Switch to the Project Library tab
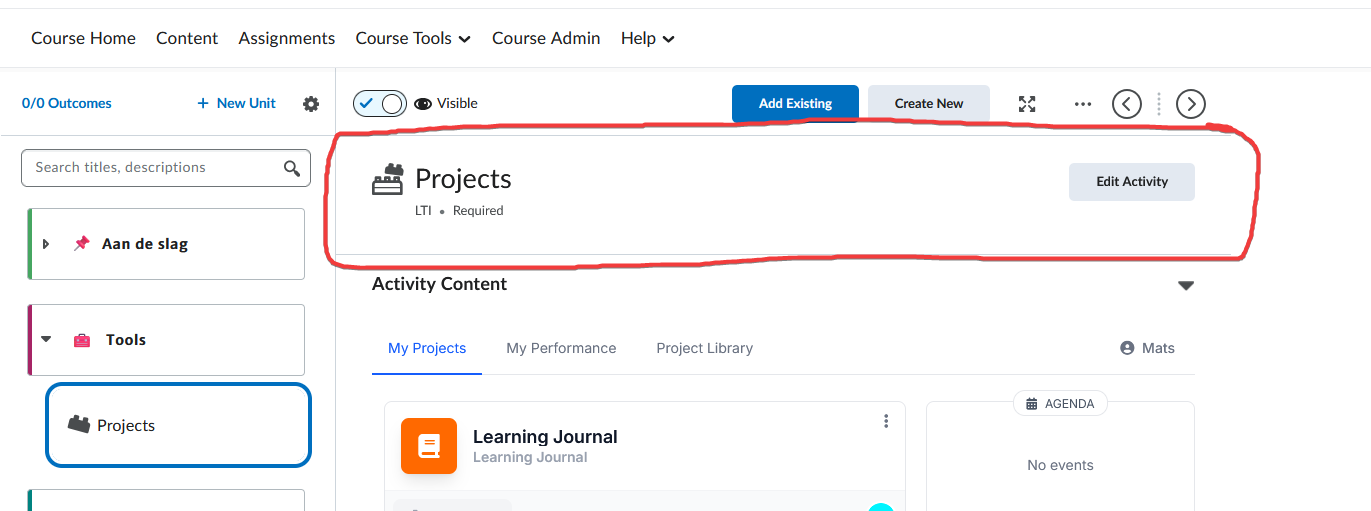This screenshot has width=1371, height=511. coord(704,349)
